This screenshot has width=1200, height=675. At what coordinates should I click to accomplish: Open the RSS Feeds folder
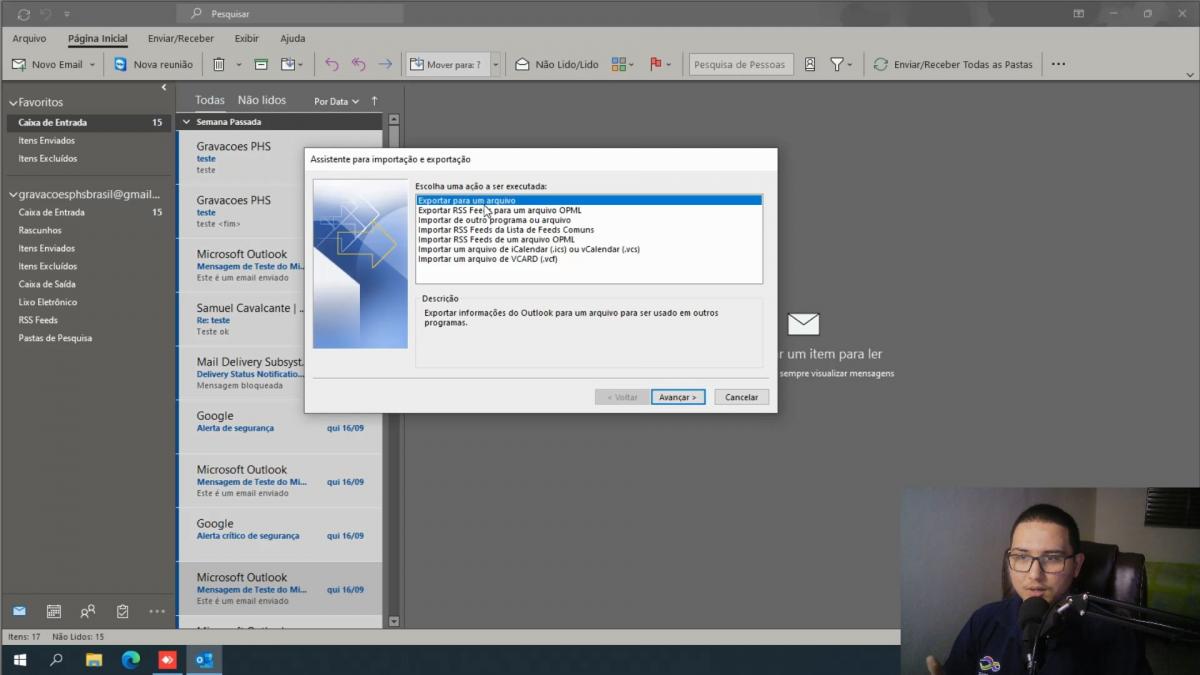38,320
